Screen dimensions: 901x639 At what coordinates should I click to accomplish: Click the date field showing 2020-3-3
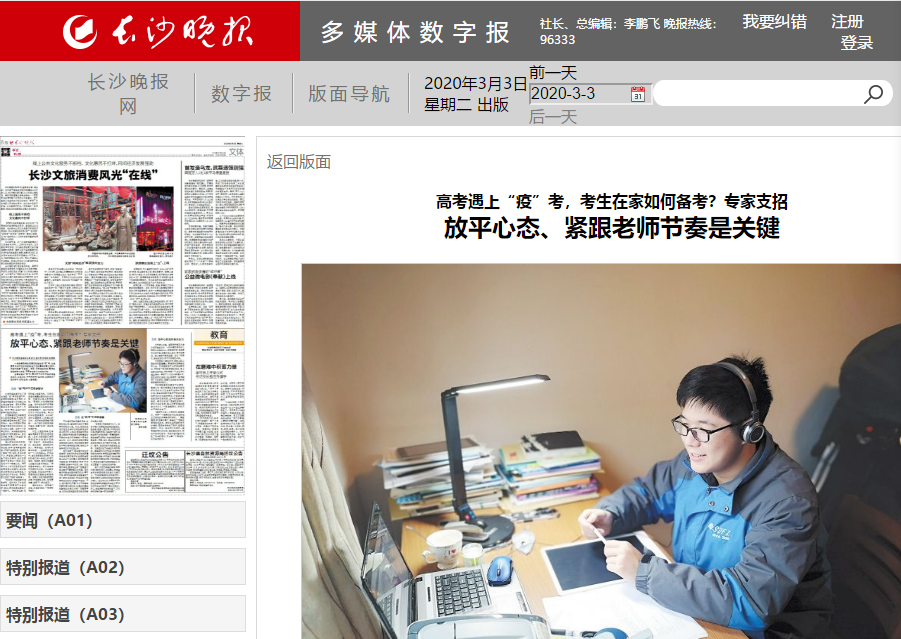(x=578, y=94)
